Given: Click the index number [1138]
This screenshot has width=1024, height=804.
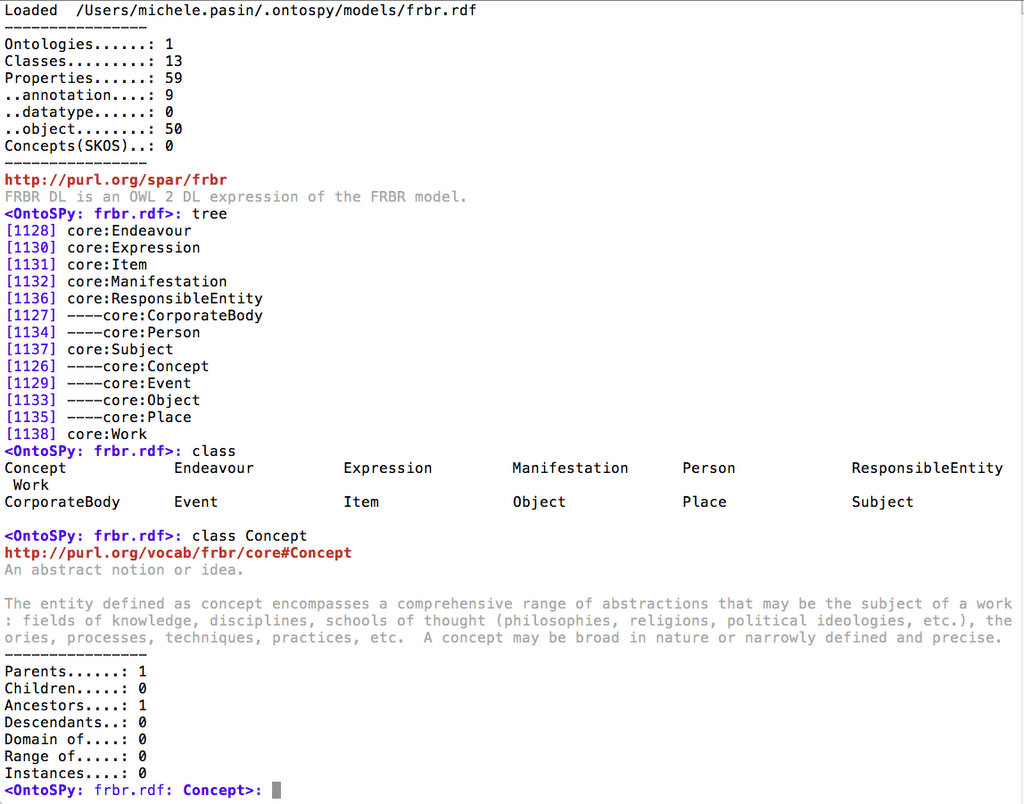Looking at the screenshot, I should [x=31, y=434].
